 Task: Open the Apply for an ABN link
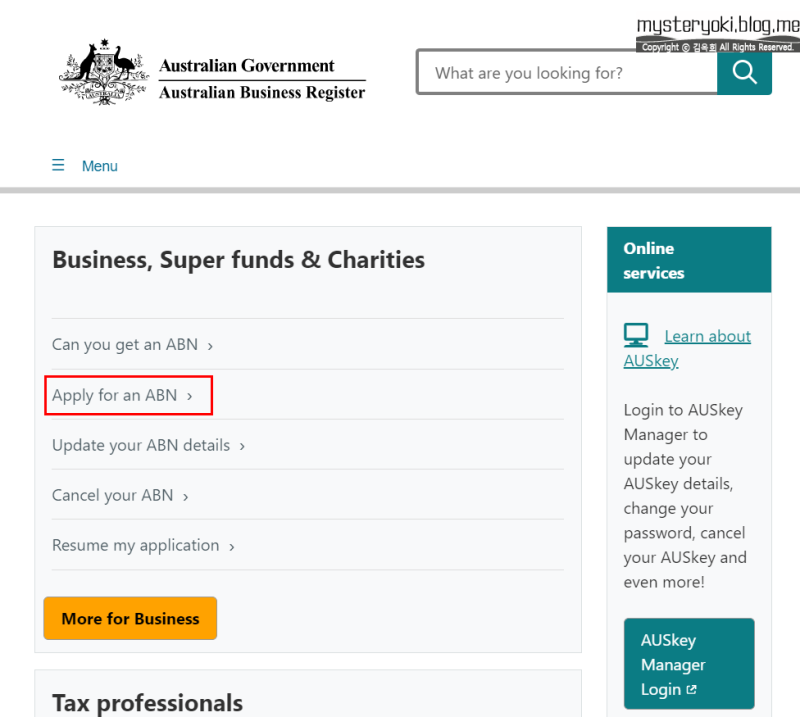115,395
